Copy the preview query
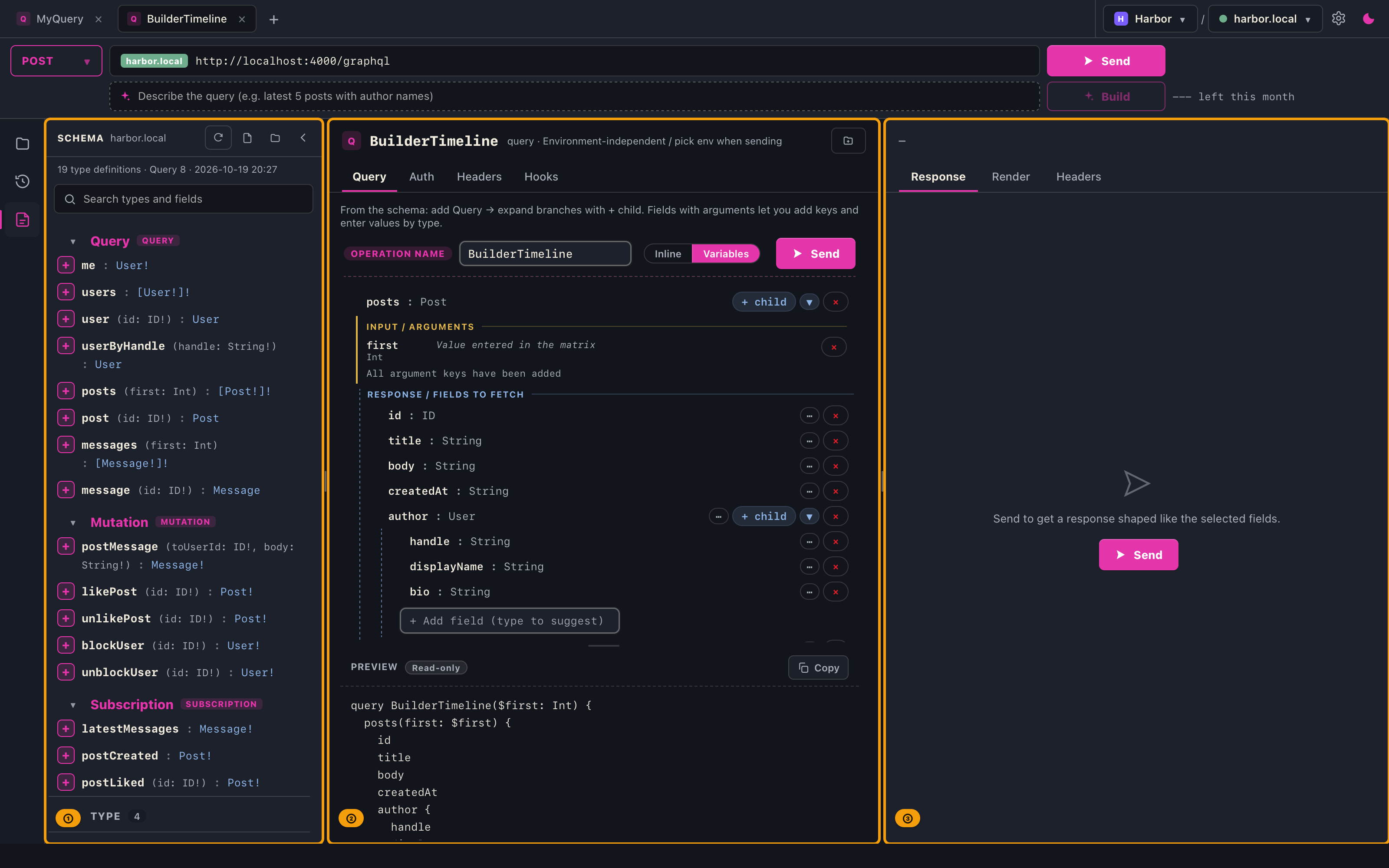1389x868 pixels. click(x=818, y=667)
